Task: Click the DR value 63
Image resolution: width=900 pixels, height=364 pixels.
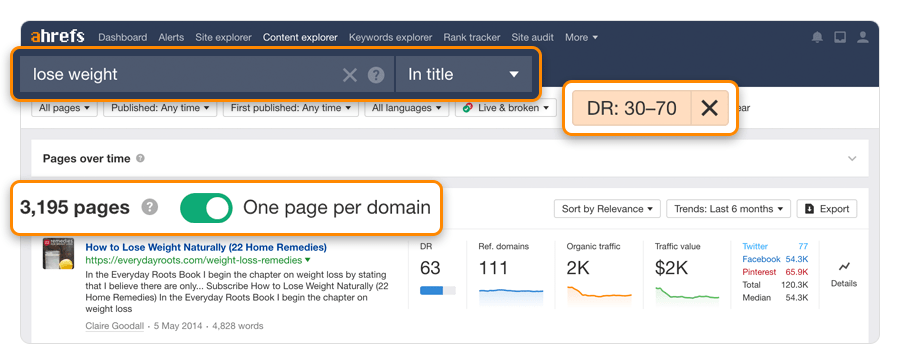Action: coord(430,268)
